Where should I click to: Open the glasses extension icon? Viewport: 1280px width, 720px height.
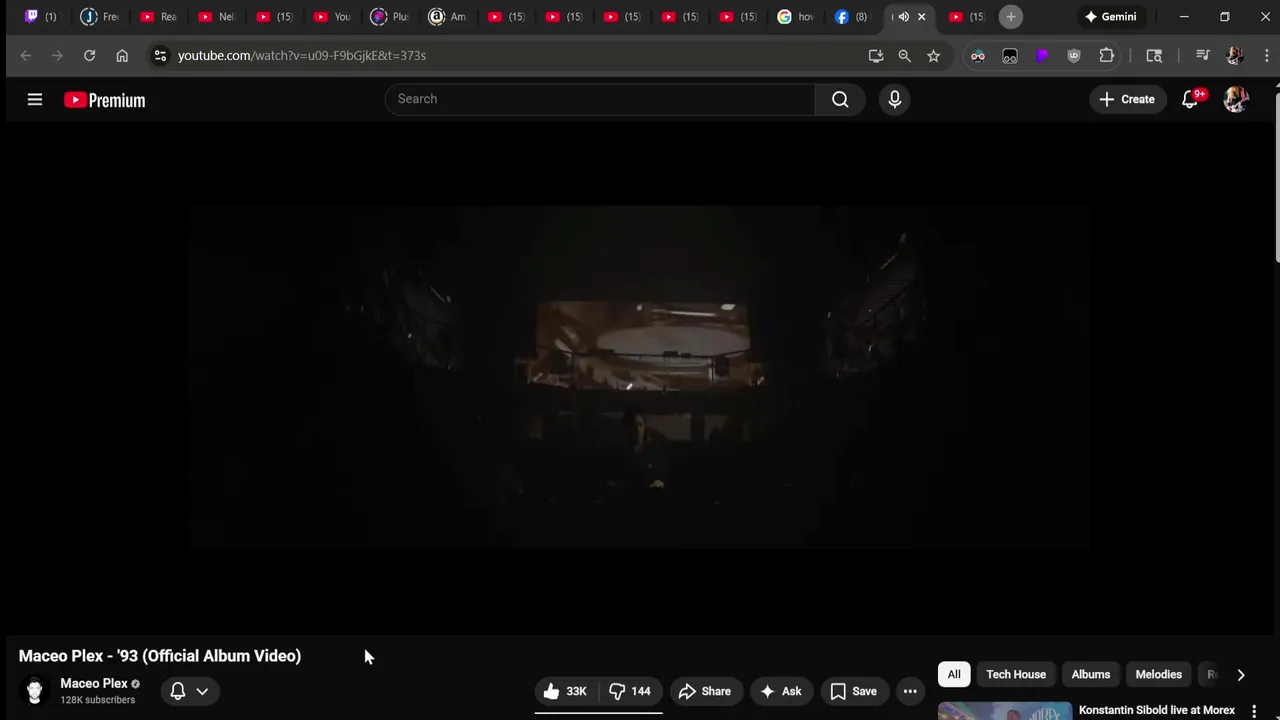pyautogui.click(x=1010, y=56)
